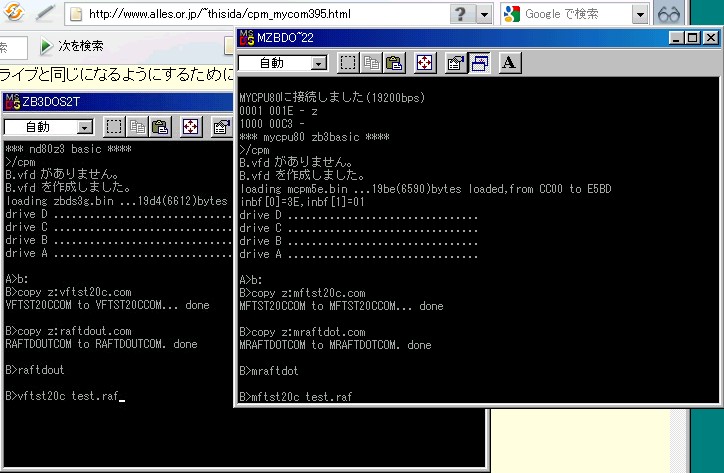Click the Google search field
The height and width of the screenshot is (473, 724).
tap(577, 14)
